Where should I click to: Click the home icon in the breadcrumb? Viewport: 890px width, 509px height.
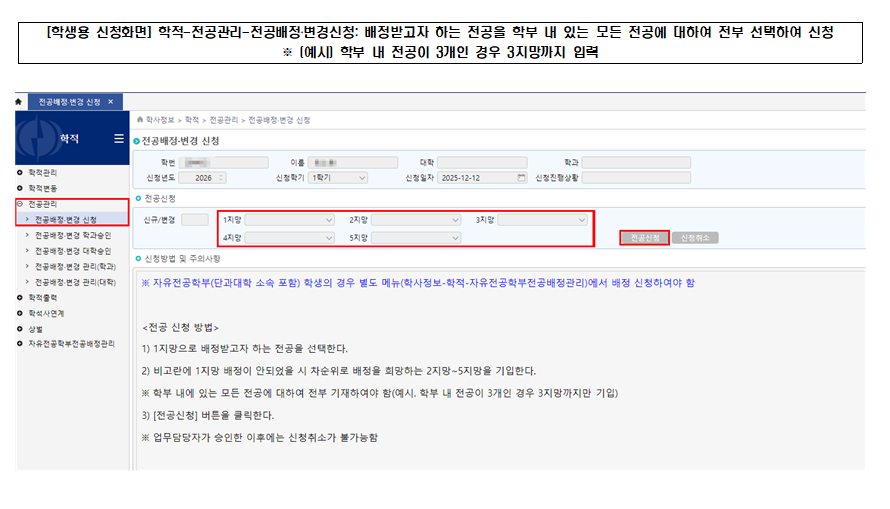[x=138, y=118]
